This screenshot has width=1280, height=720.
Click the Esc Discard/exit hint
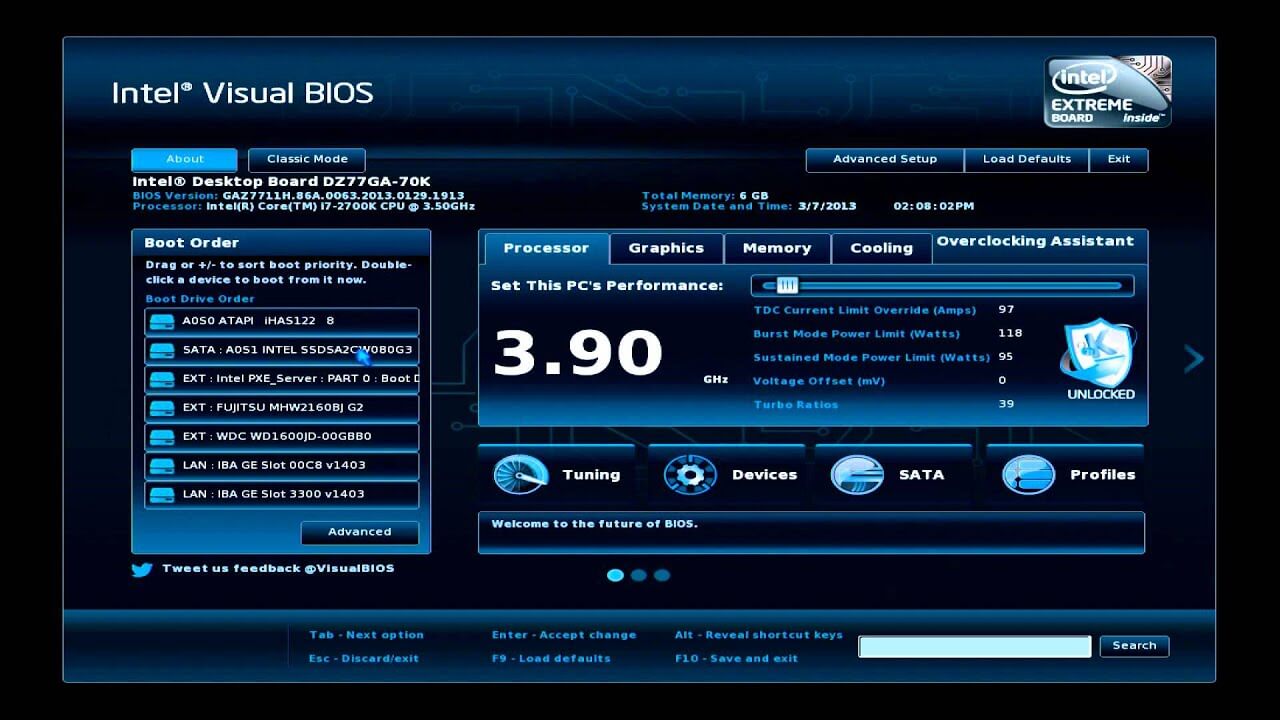click(x=364, y=659)
